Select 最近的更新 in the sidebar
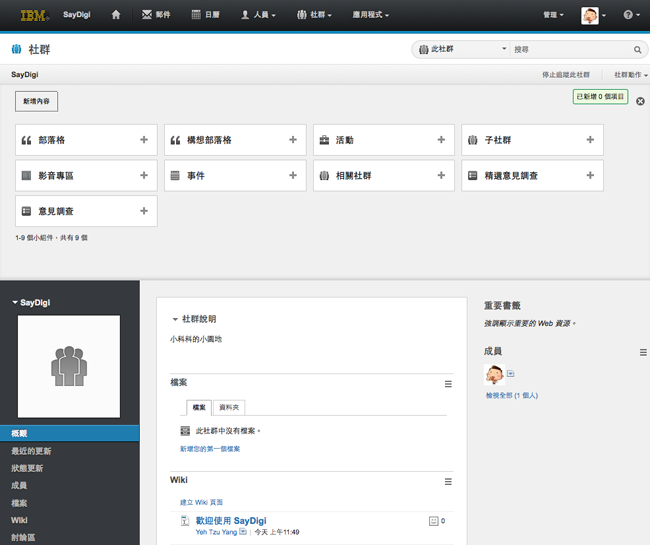650x545 pixels. click(x=31, y=451)
